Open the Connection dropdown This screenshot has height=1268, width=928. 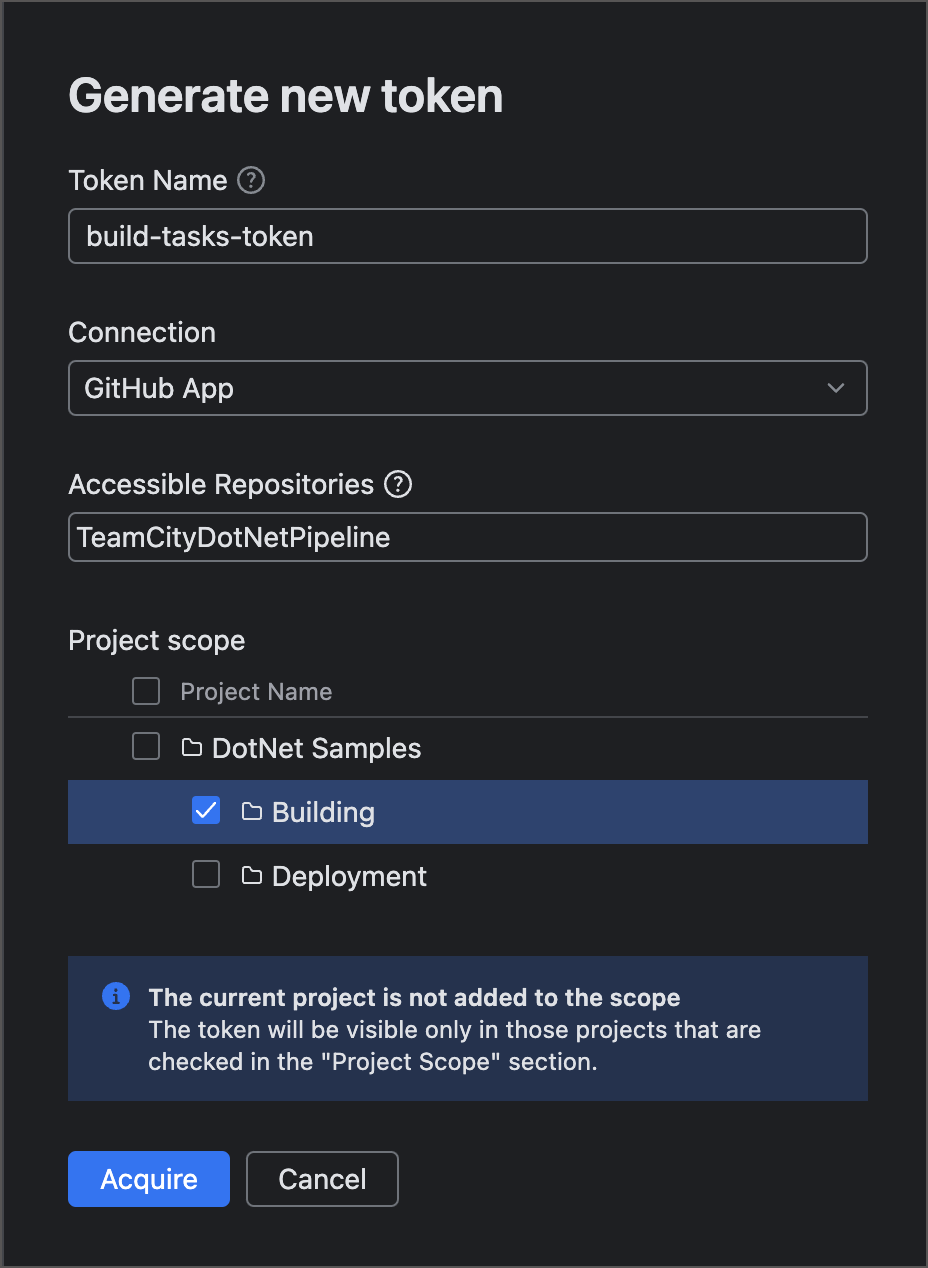(467, 388)
